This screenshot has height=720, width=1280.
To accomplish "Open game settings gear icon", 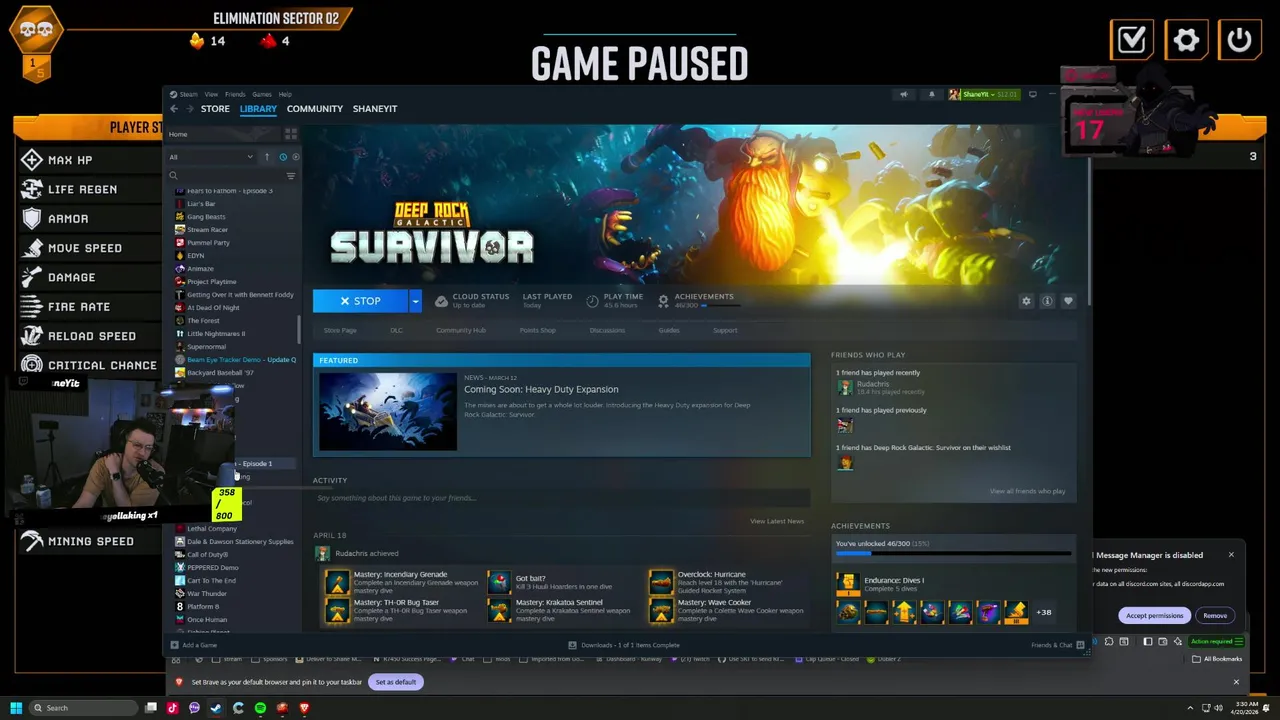I will pos(1026,301).
